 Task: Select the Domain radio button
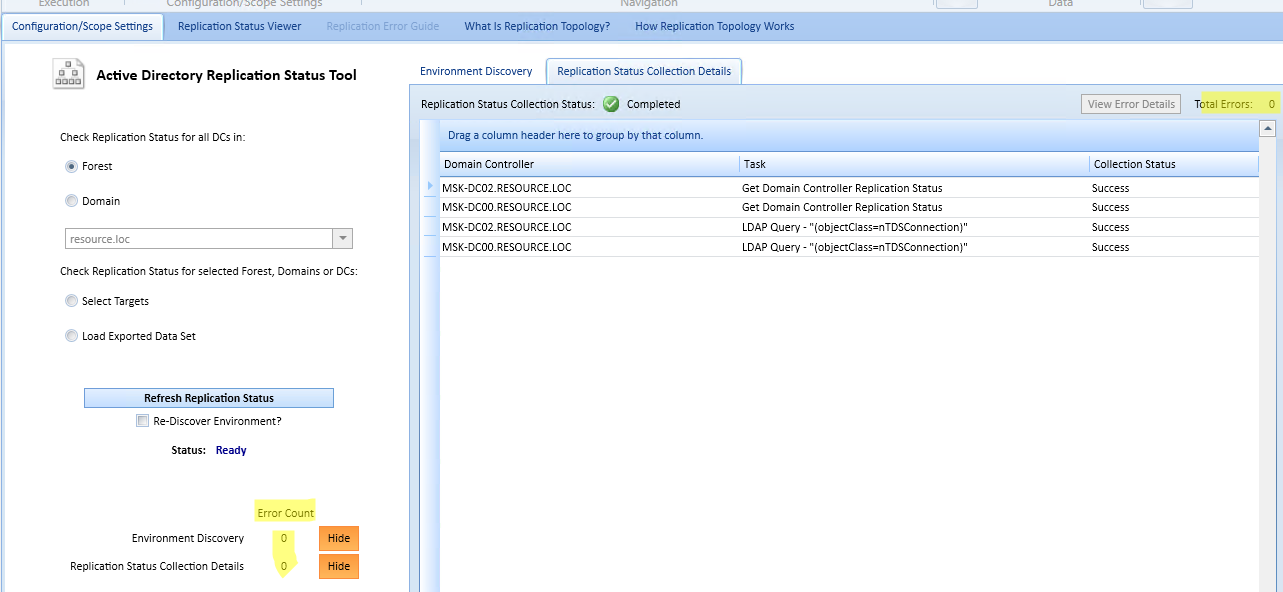pyautogui.click(x=71, y=201)
